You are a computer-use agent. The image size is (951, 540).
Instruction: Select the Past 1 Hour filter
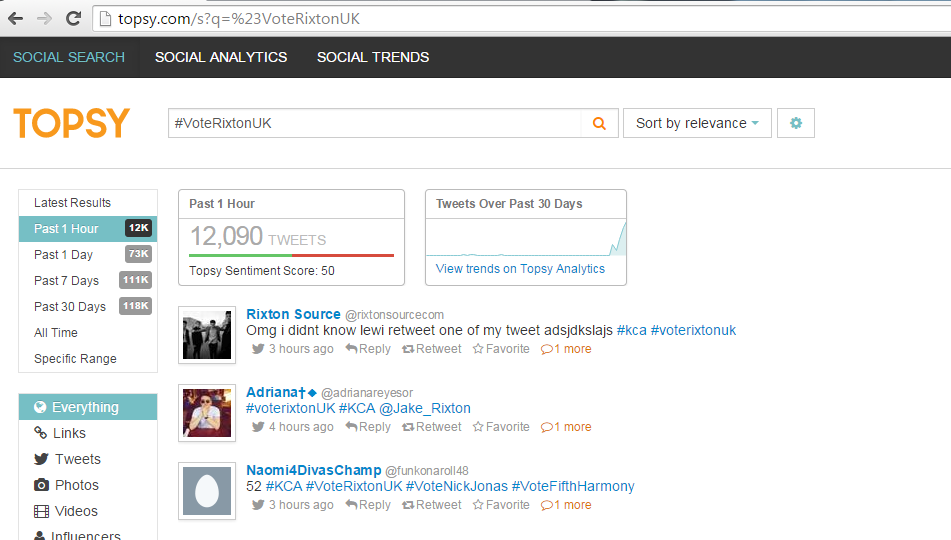pos(88,229)
